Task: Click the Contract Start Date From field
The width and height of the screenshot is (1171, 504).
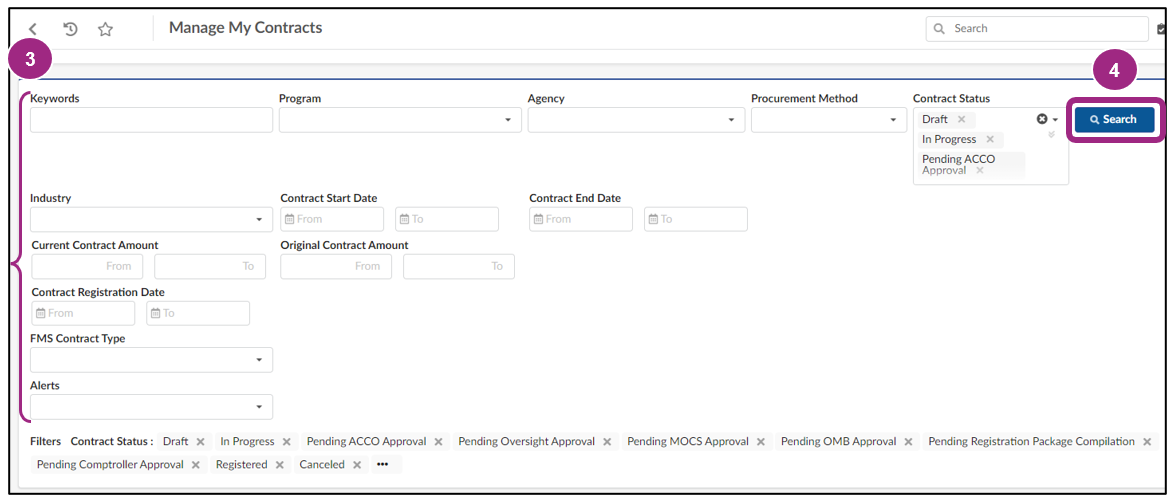Action: click(333, 219)
